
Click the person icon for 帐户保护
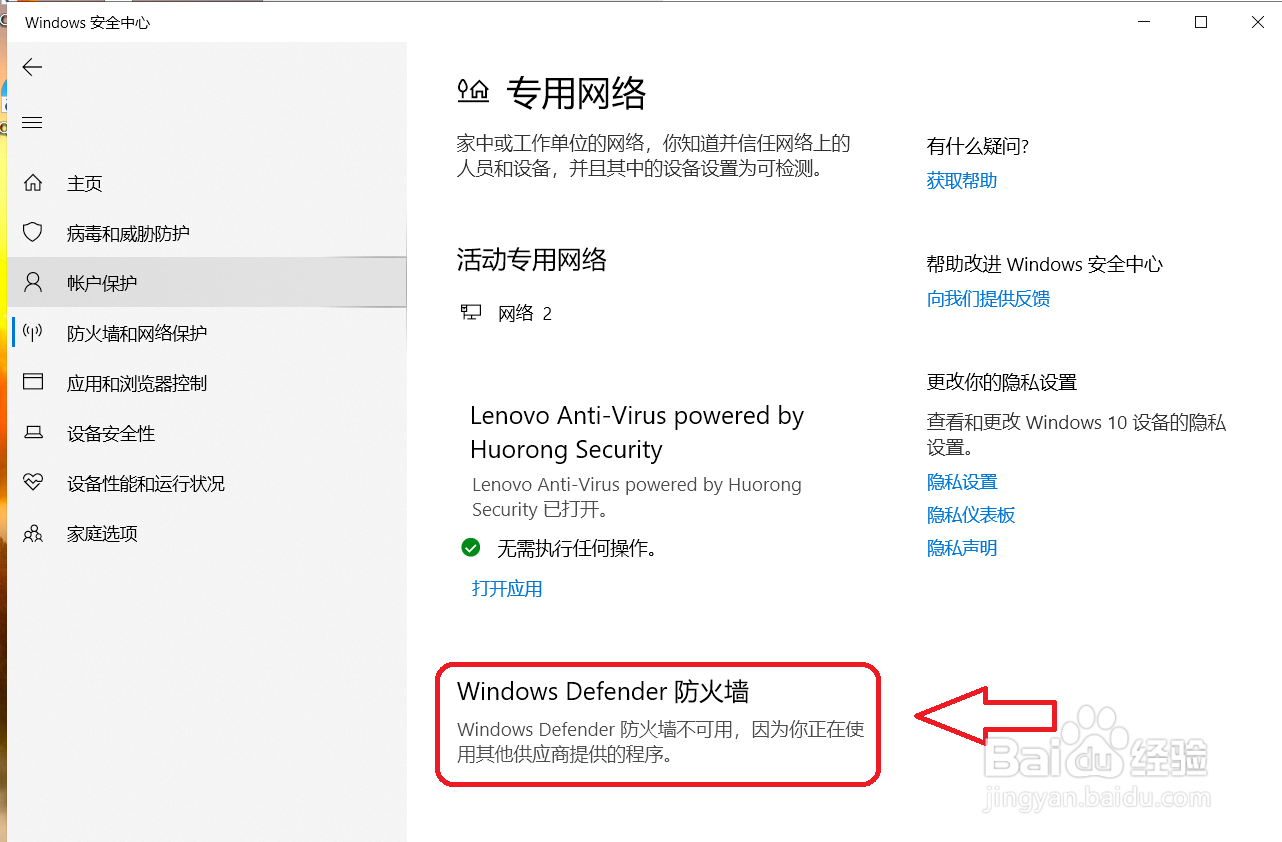33,283
